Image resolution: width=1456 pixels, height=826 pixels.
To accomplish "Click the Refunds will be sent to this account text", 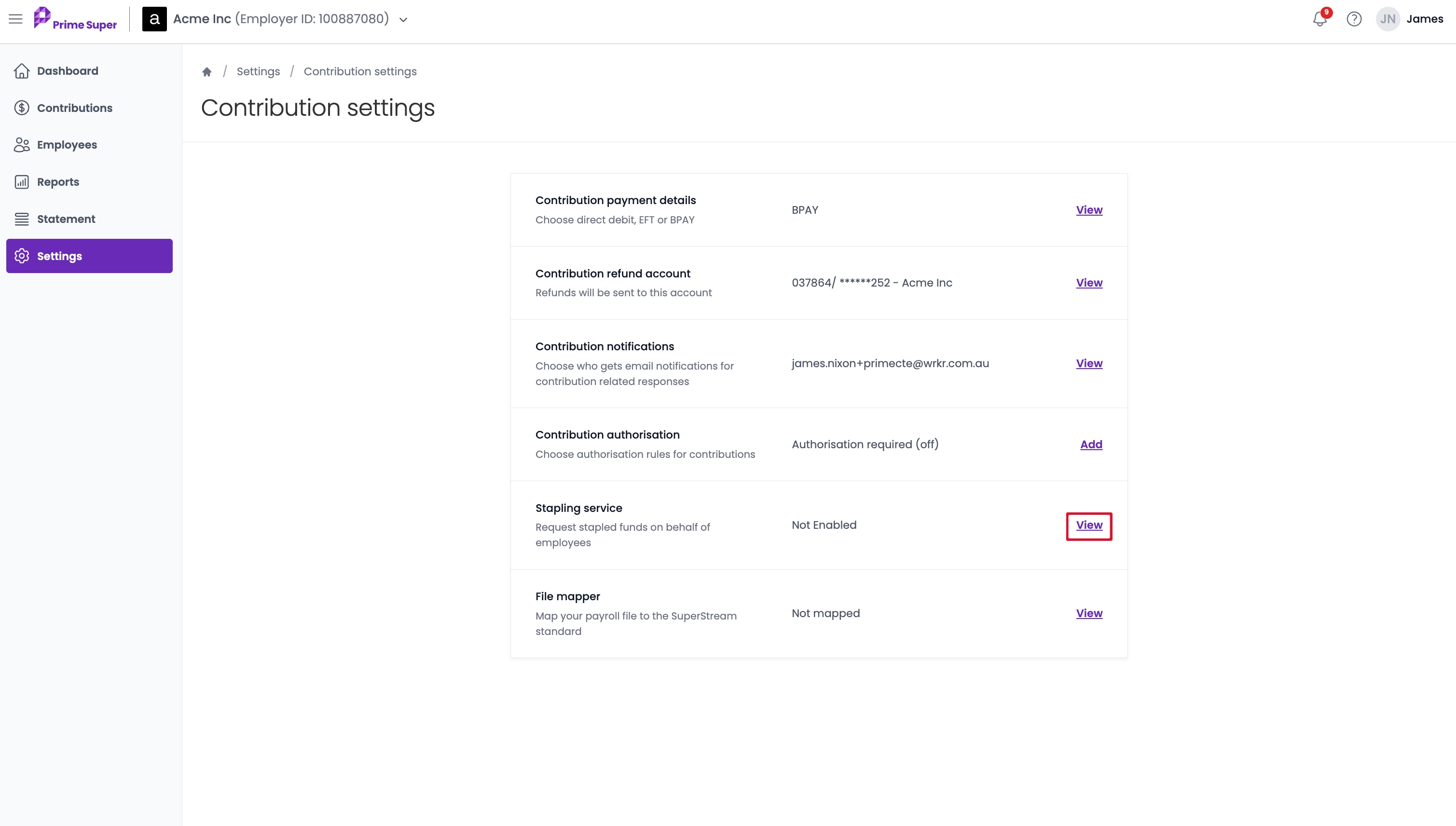I will tap(623, 293).
